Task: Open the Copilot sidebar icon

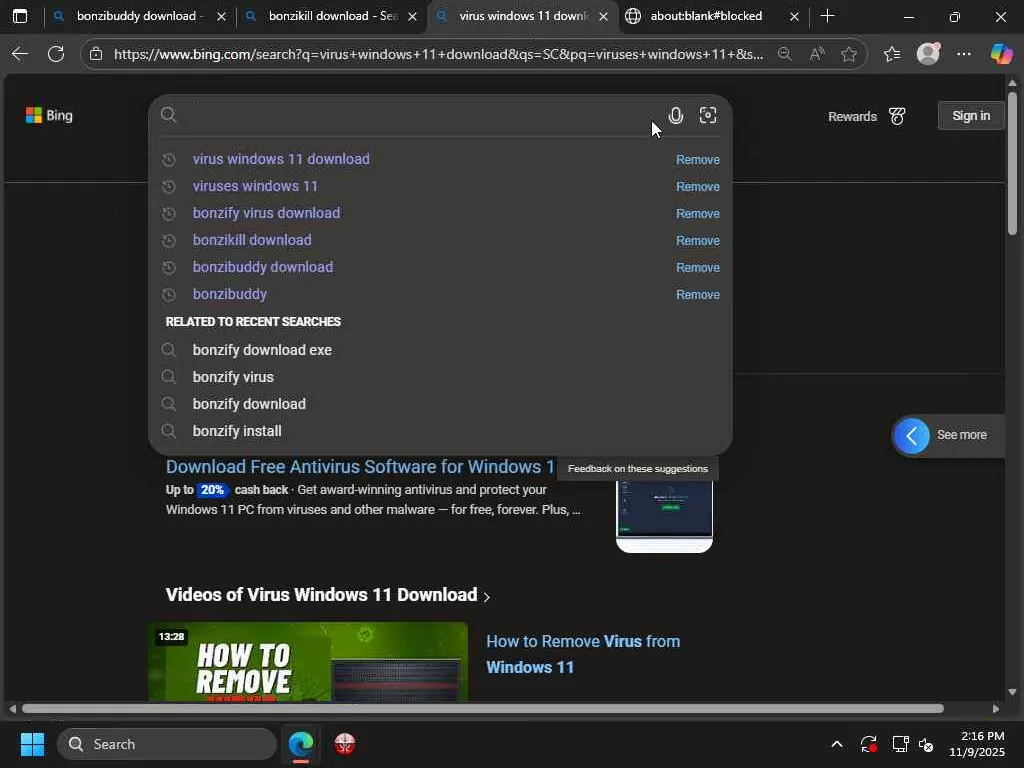Action: 1001,54
